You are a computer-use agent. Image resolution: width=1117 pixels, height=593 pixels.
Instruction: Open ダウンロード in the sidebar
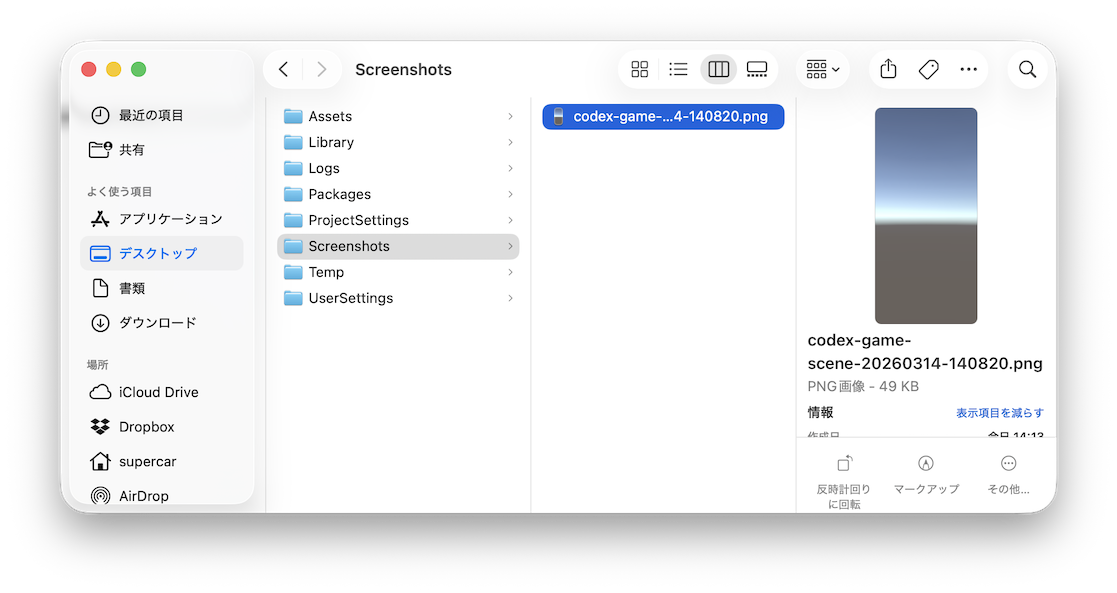(x=158, y=323)
